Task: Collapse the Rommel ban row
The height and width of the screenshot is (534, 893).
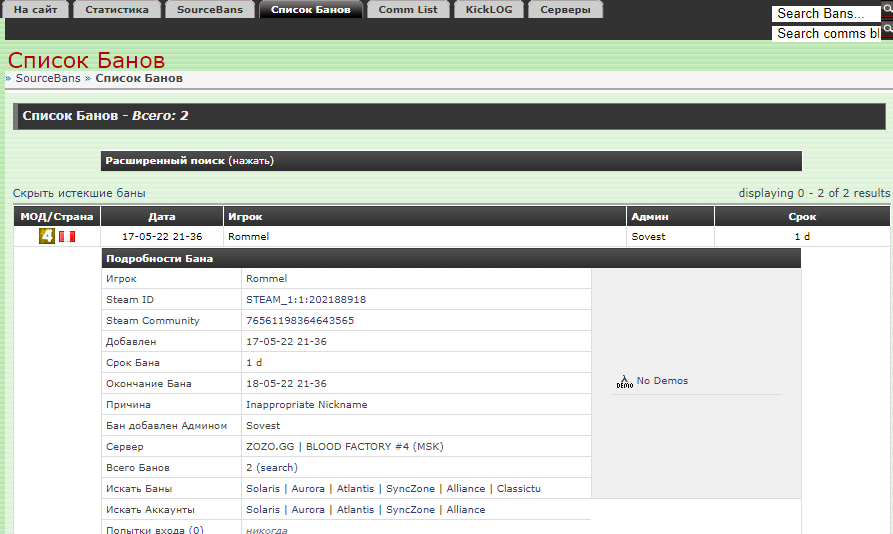Action: click(x=249, y=237)
